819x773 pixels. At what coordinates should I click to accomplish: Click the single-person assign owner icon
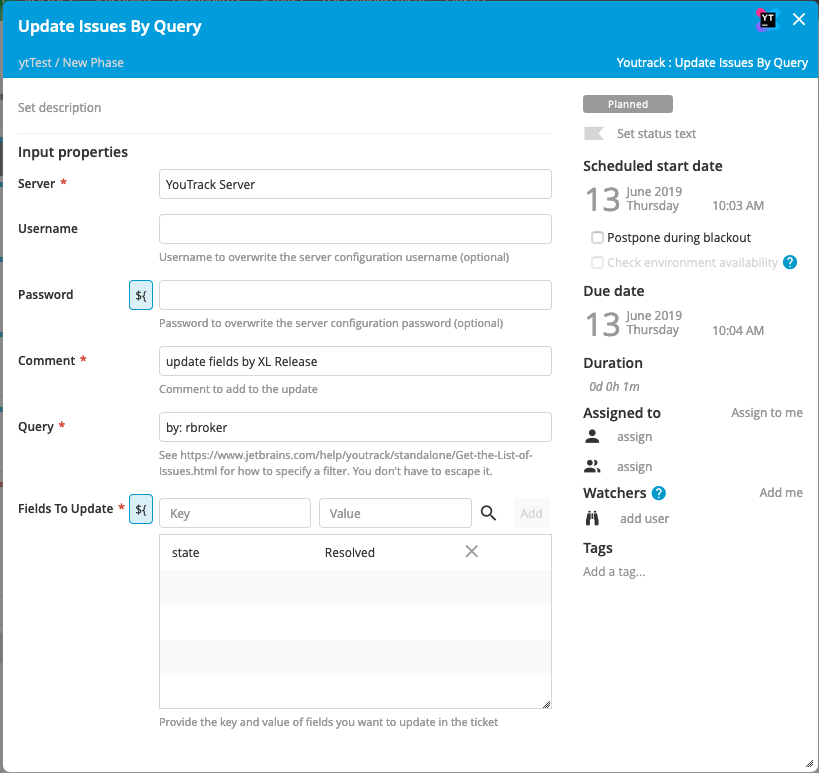[x=592, y=436]
